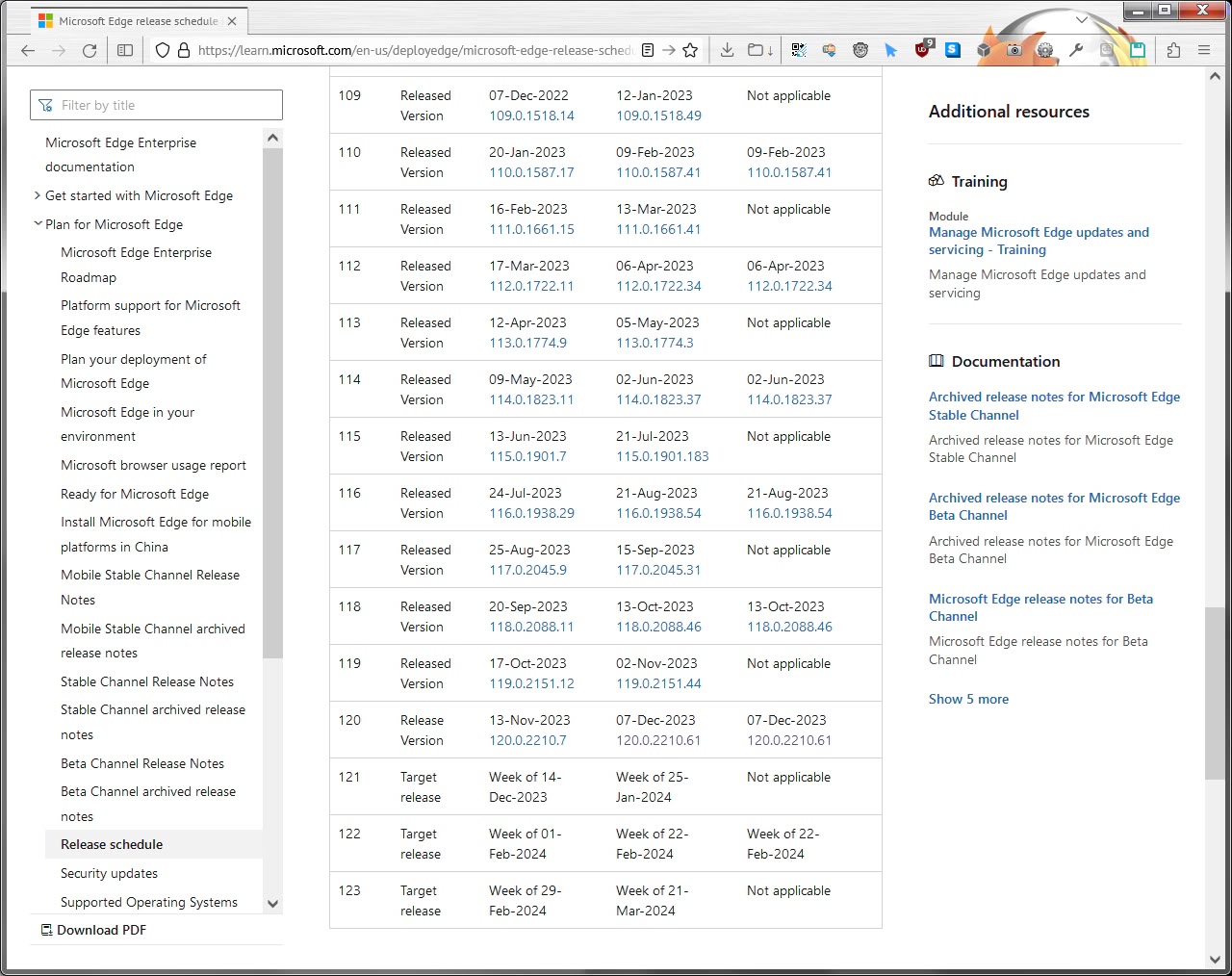
Task: Click page scrollbar down arrow
Action: tap(1215, 959)
